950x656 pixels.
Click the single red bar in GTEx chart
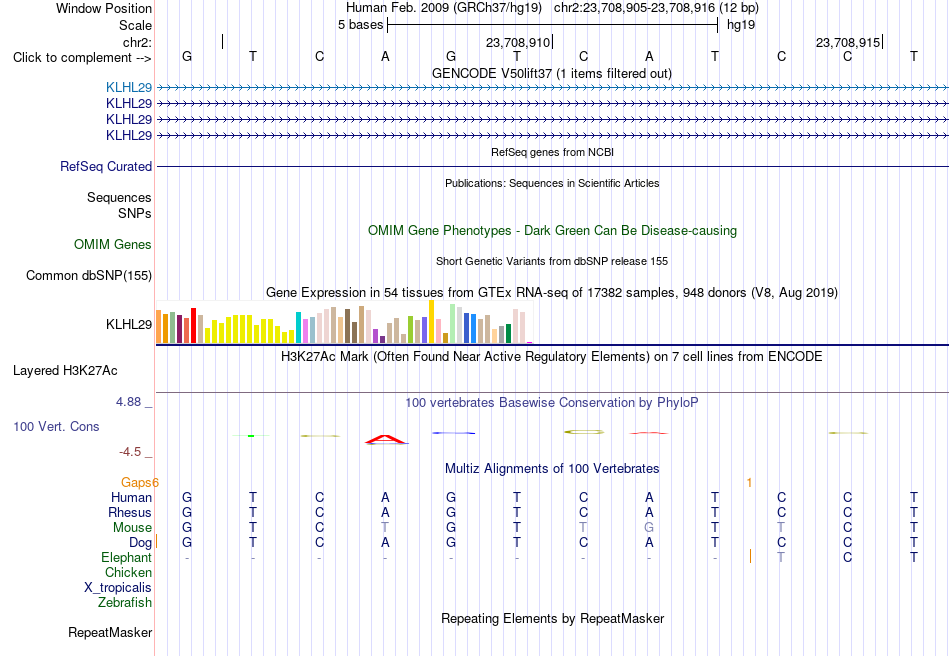coord(193,326)
